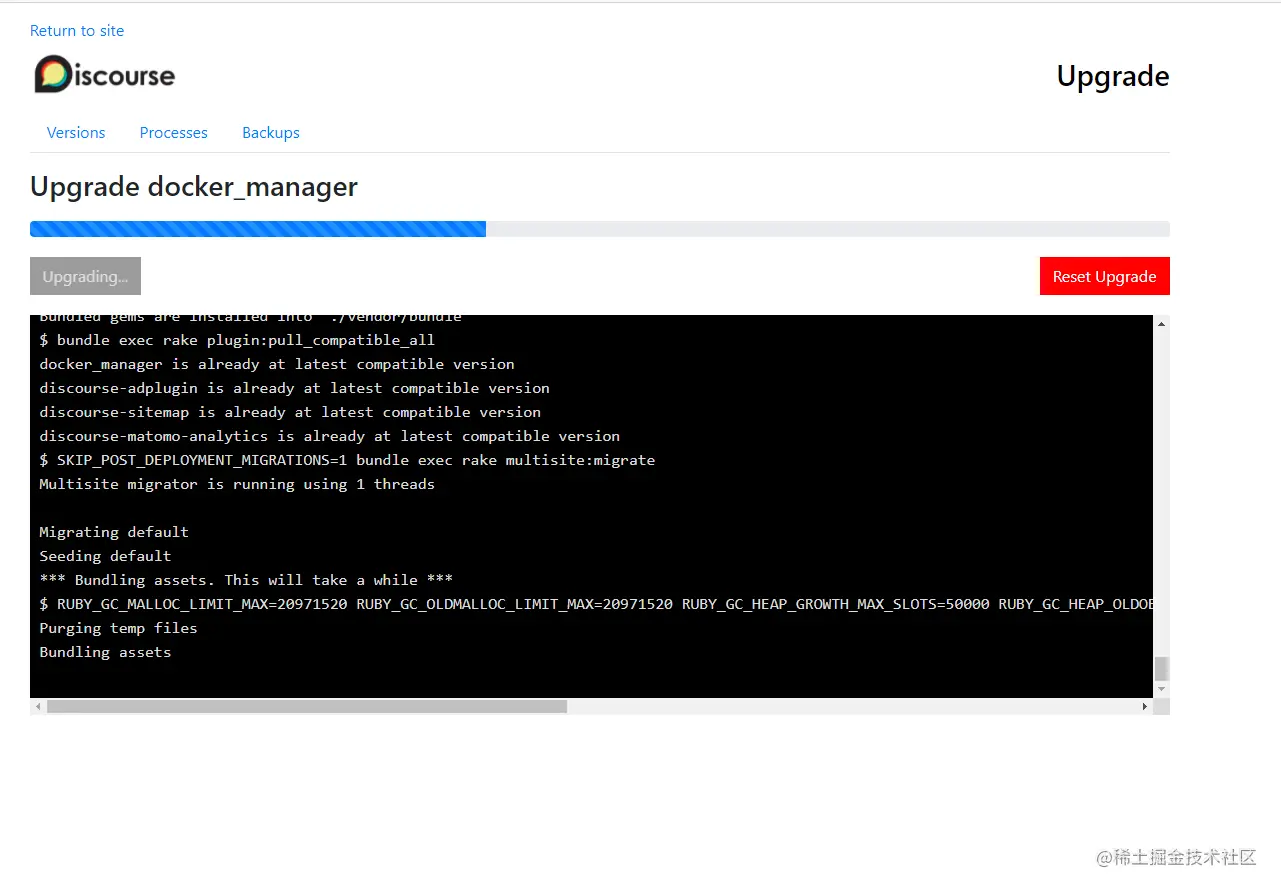Click the 'discourse-matomo-analytics is already' line

point(330,436)
